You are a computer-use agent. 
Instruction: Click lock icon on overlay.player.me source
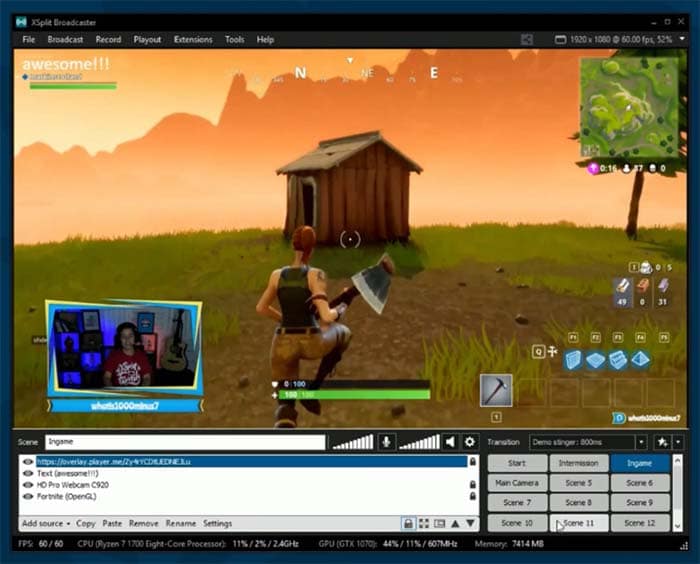pos(472,461)
